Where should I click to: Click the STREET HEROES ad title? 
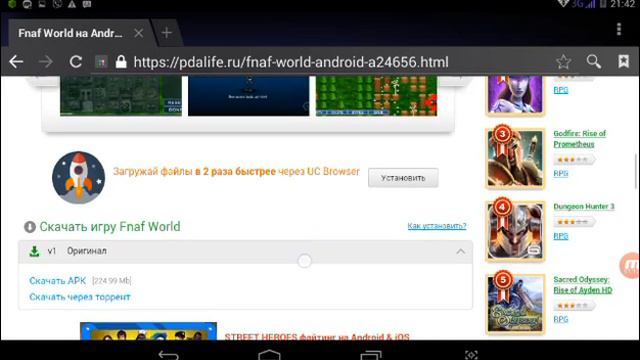click(x=317, y=337)
